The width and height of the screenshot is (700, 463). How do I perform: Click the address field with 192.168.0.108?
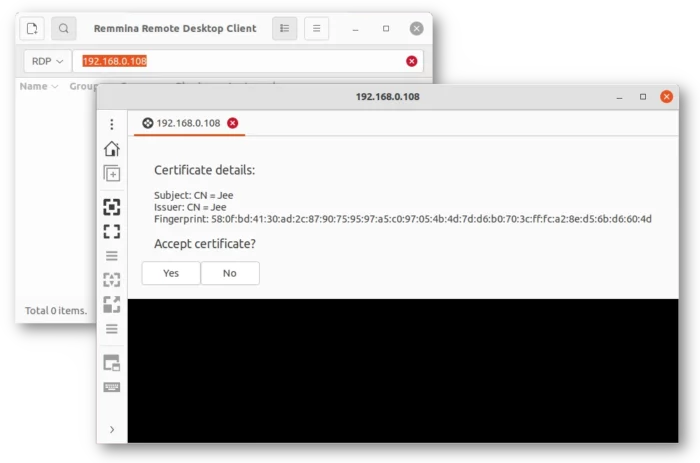click(248, 61)
